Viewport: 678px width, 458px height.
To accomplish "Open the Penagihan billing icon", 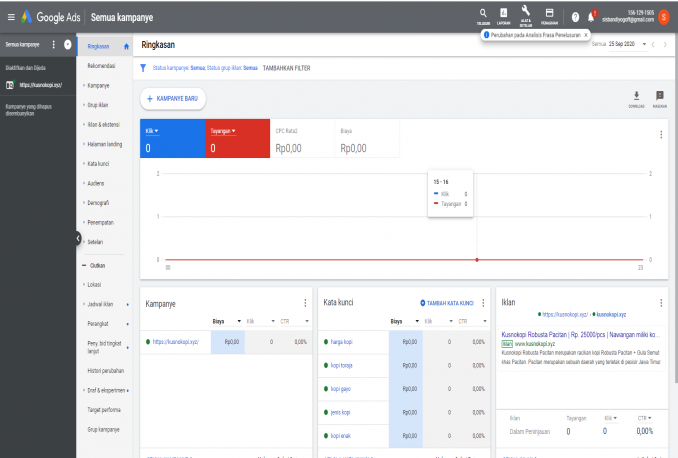I will coord(549,14).
